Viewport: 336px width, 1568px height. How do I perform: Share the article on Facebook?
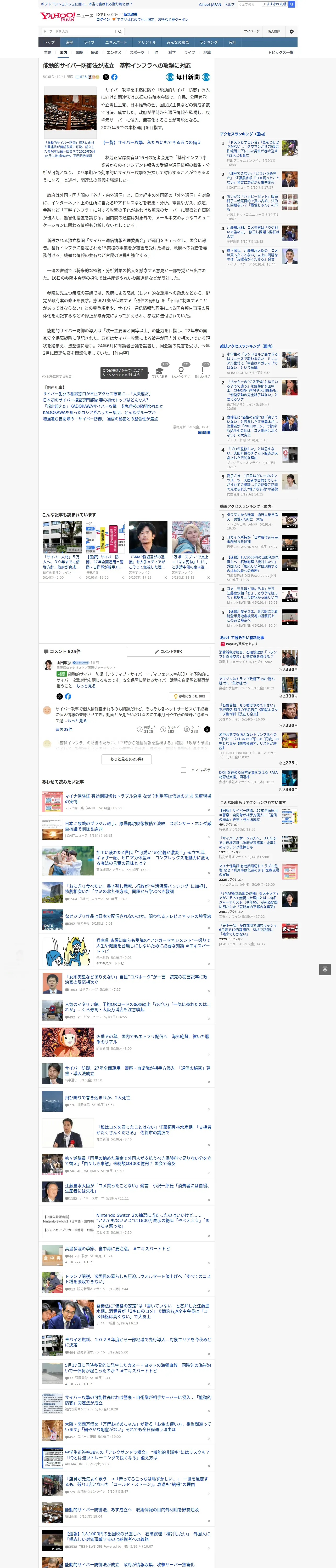tap(114, 77)
